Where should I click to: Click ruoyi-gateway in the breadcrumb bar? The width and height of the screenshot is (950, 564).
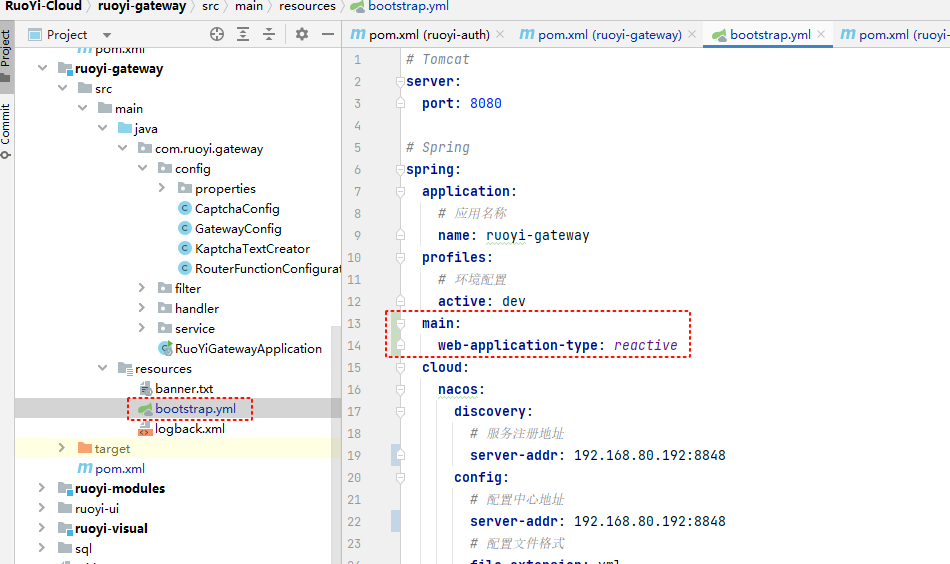142,6
